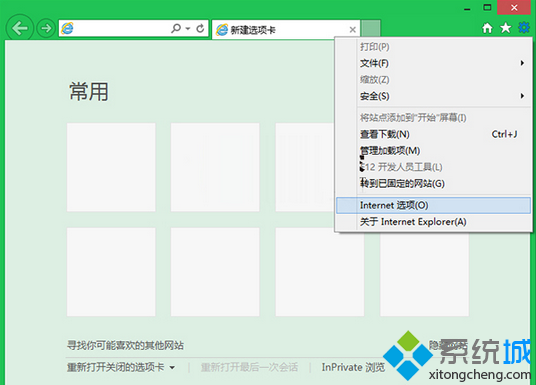The height and width of the screenshot is (385, 536).
Task: Open the 文件(F) submenu
Action: pyautogui.click(x=433, y=63)
